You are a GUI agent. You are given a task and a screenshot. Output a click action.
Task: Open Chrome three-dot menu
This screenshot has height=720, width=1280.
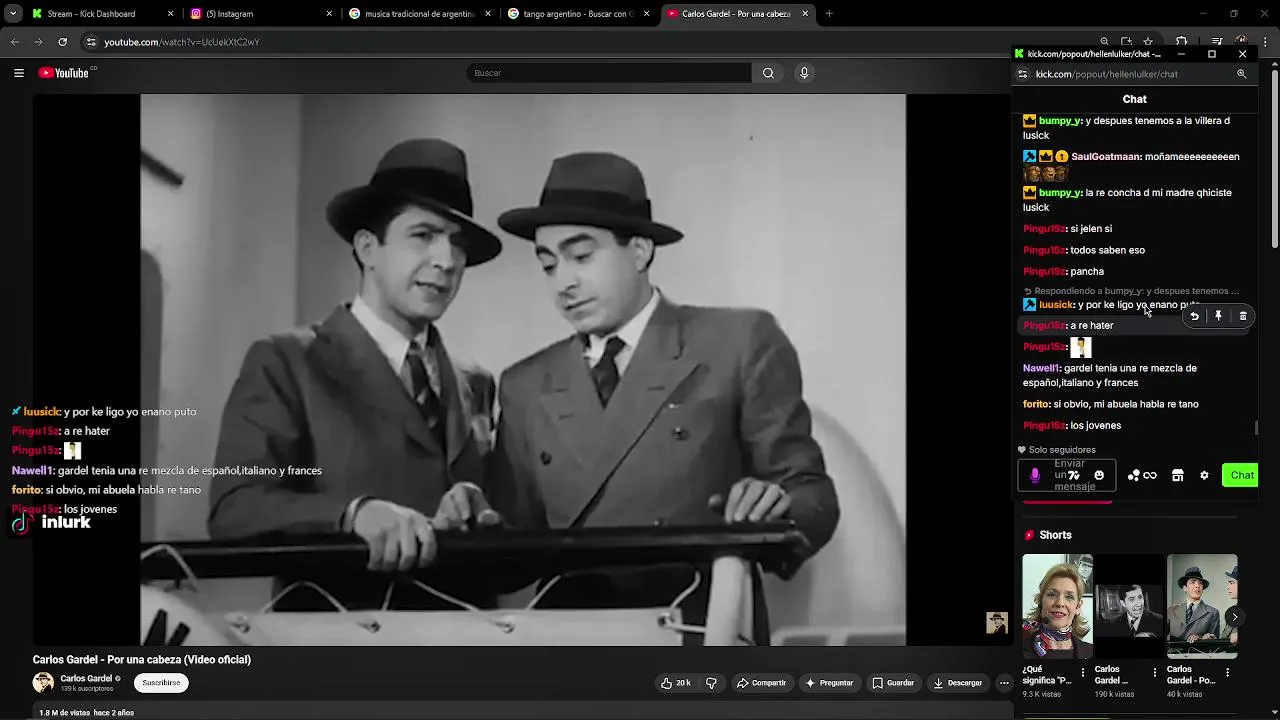(x=1265, y=42)
